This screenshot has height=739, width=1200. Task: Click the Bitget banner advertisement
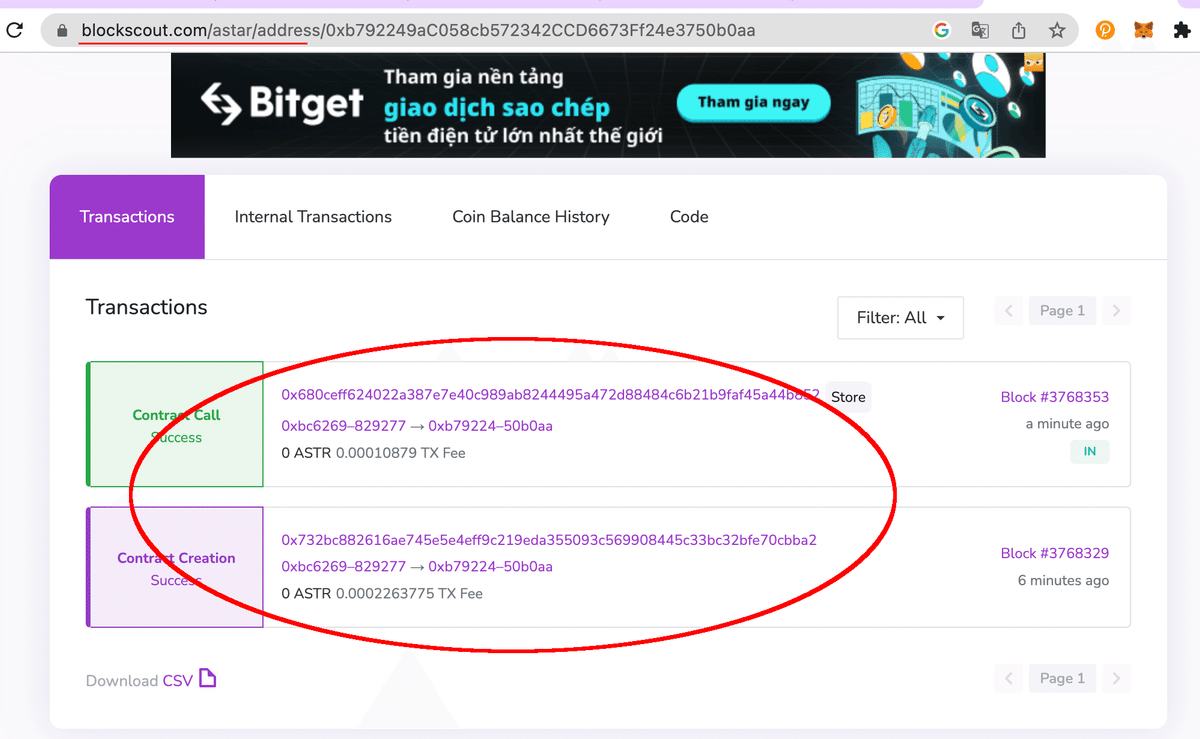[x=608, y=105]
